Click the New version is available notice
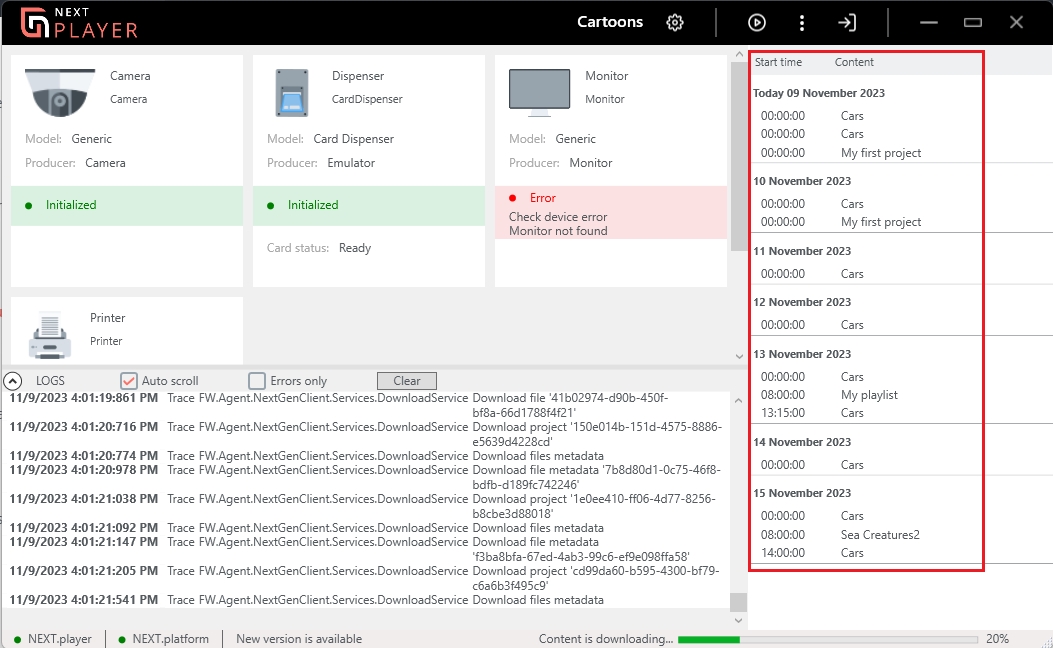Image resolution: width=1053 pixels, height=648 pixels. tap(298, 639)
